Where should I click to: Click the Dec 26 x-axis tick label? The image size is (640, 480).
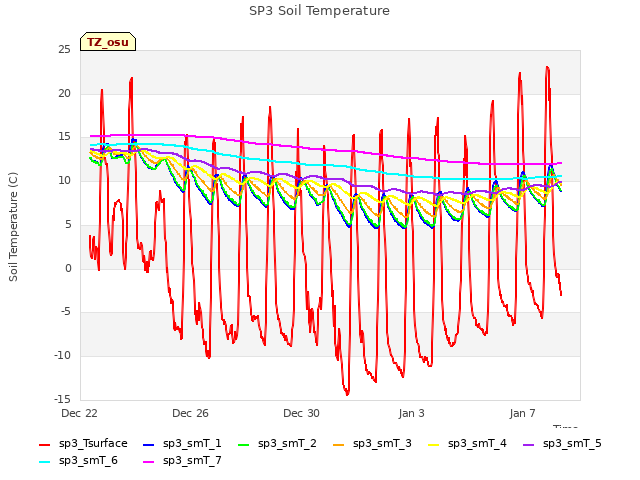(190, 413)
